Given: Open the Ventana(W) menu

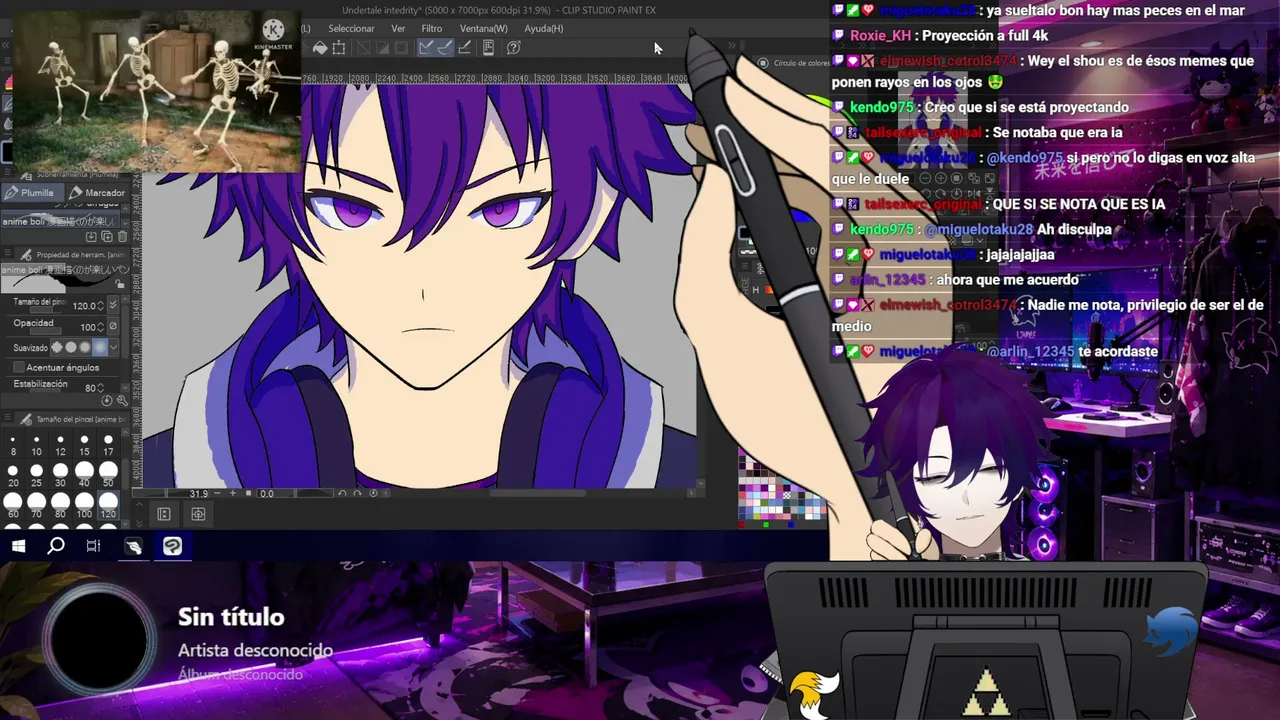Looking at the screenshot, I should click(x=484, y=28).
